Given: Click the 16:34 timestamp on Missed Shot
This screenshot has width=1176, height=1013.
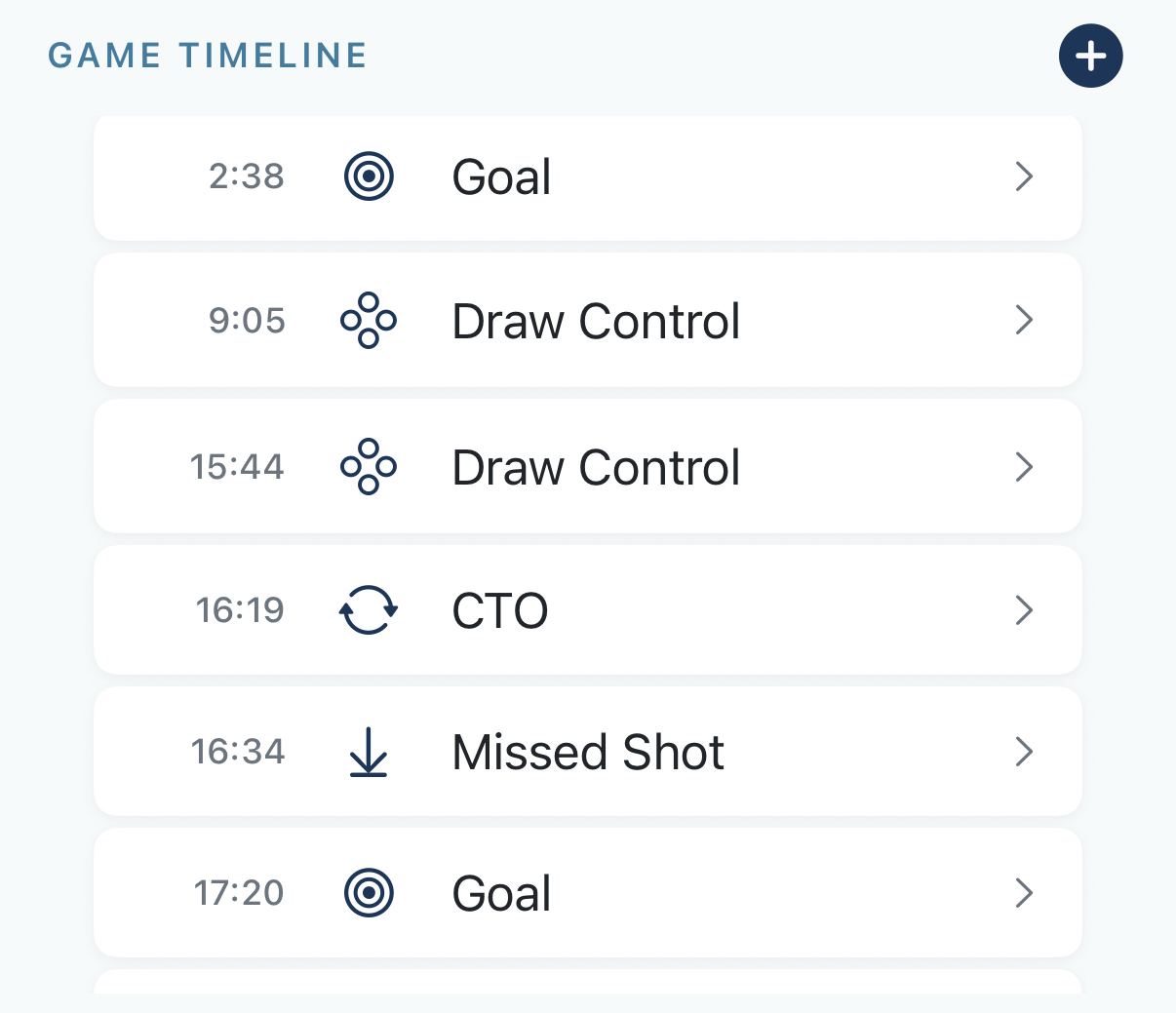Looking at the screenshot, I should click(239, 752).
